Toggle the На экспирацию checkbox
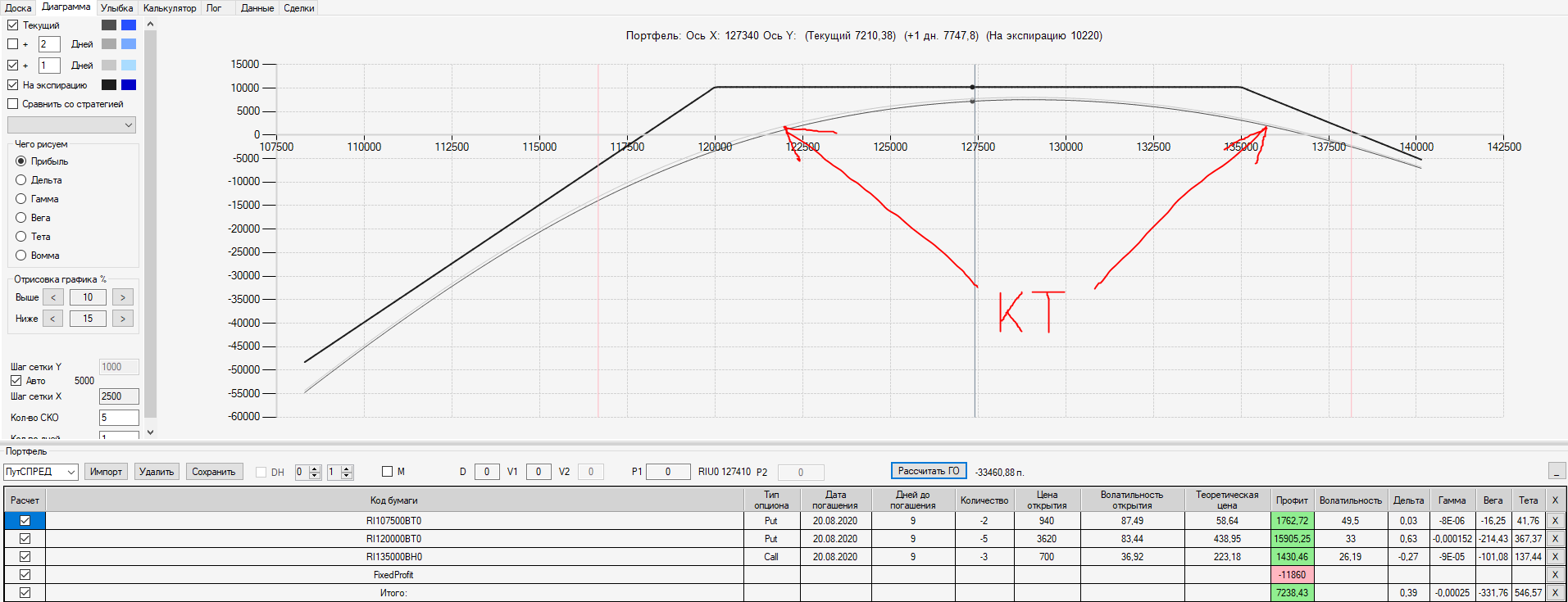The image size is (1568, 602). pos(13,85)
